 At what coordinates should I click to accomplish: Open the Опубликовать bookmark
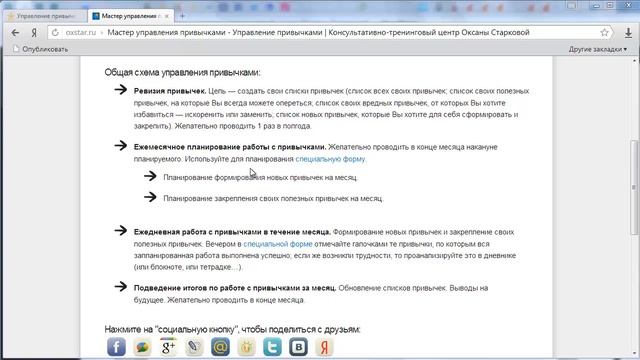(x=40, y=49)
